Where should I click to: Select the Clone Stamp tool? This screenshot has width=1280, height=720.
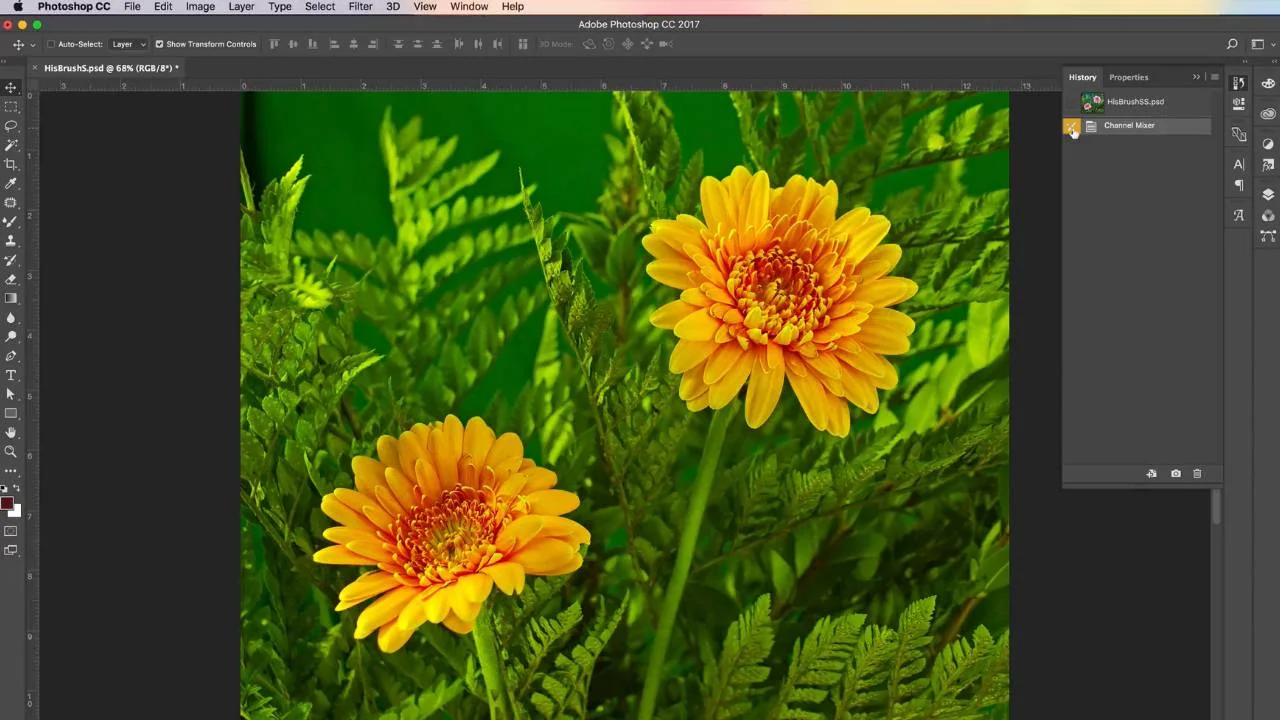11,241
